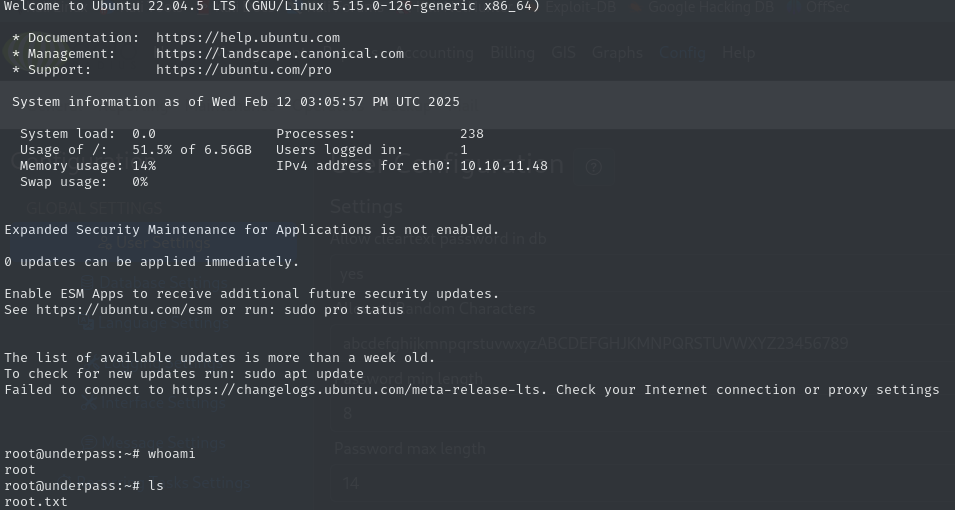955x510 pixels.
Task: Select the Config menu item
Action: pyautogui.click(x=682, y=52)
